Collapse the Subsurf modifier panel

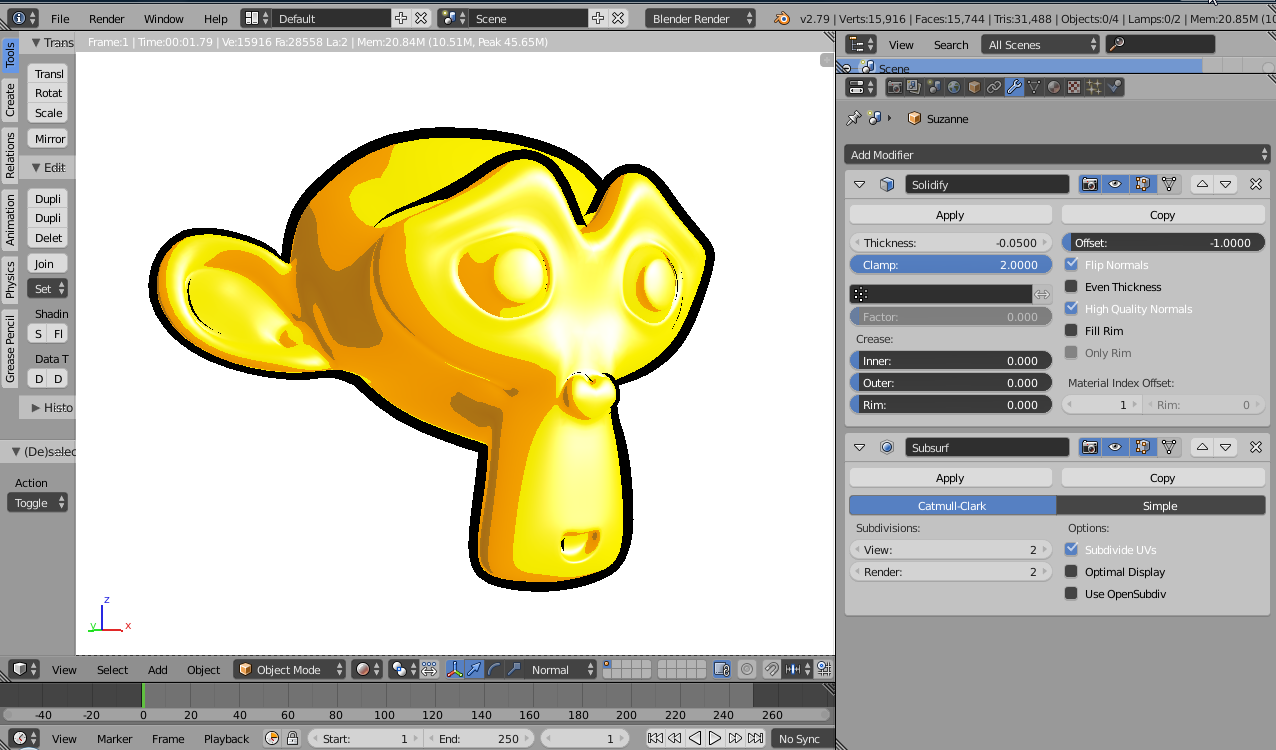[x=859, y=447]
